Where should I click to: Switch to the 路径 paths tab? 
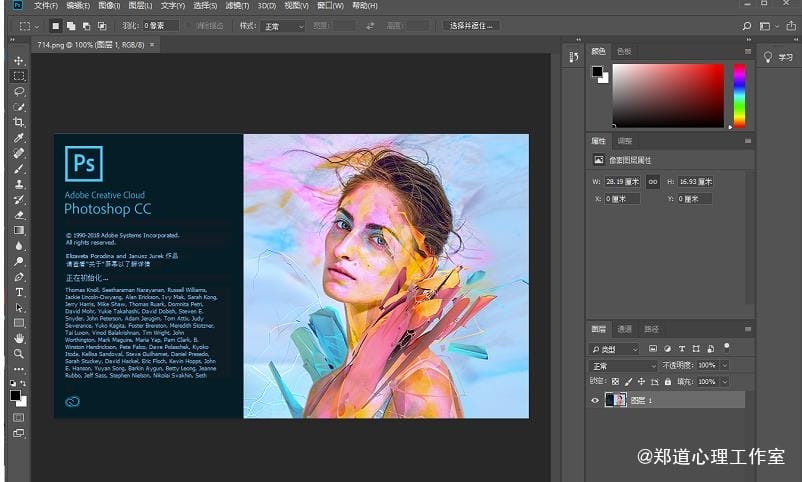coord(651,329)
